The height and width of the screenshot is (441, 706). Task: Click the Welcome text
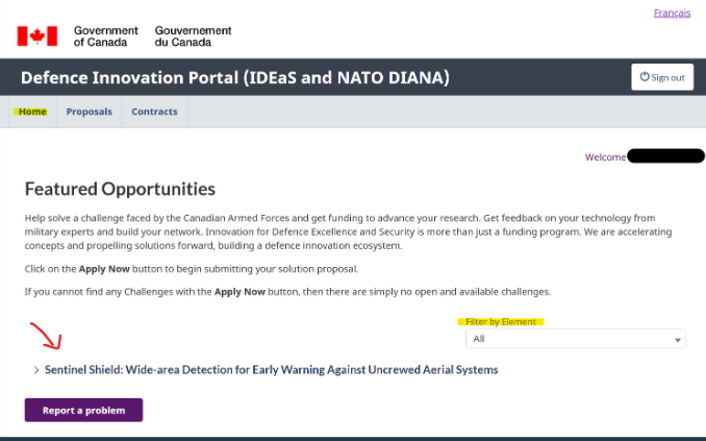pyautogui.click(x=605, y=157)
